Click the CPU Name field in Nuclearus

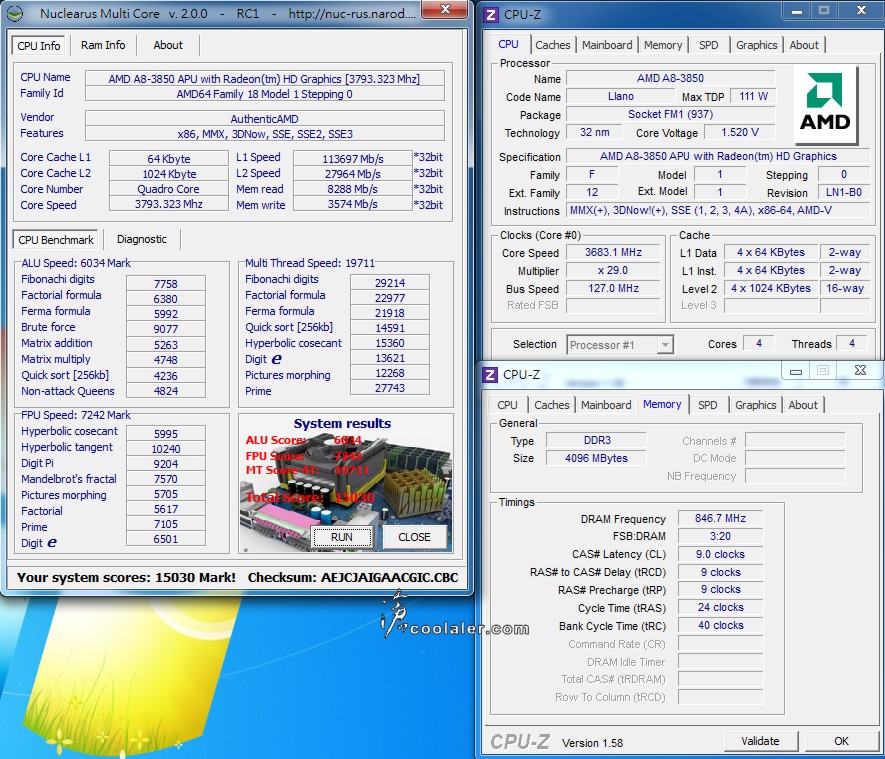[x=264, y=78]
